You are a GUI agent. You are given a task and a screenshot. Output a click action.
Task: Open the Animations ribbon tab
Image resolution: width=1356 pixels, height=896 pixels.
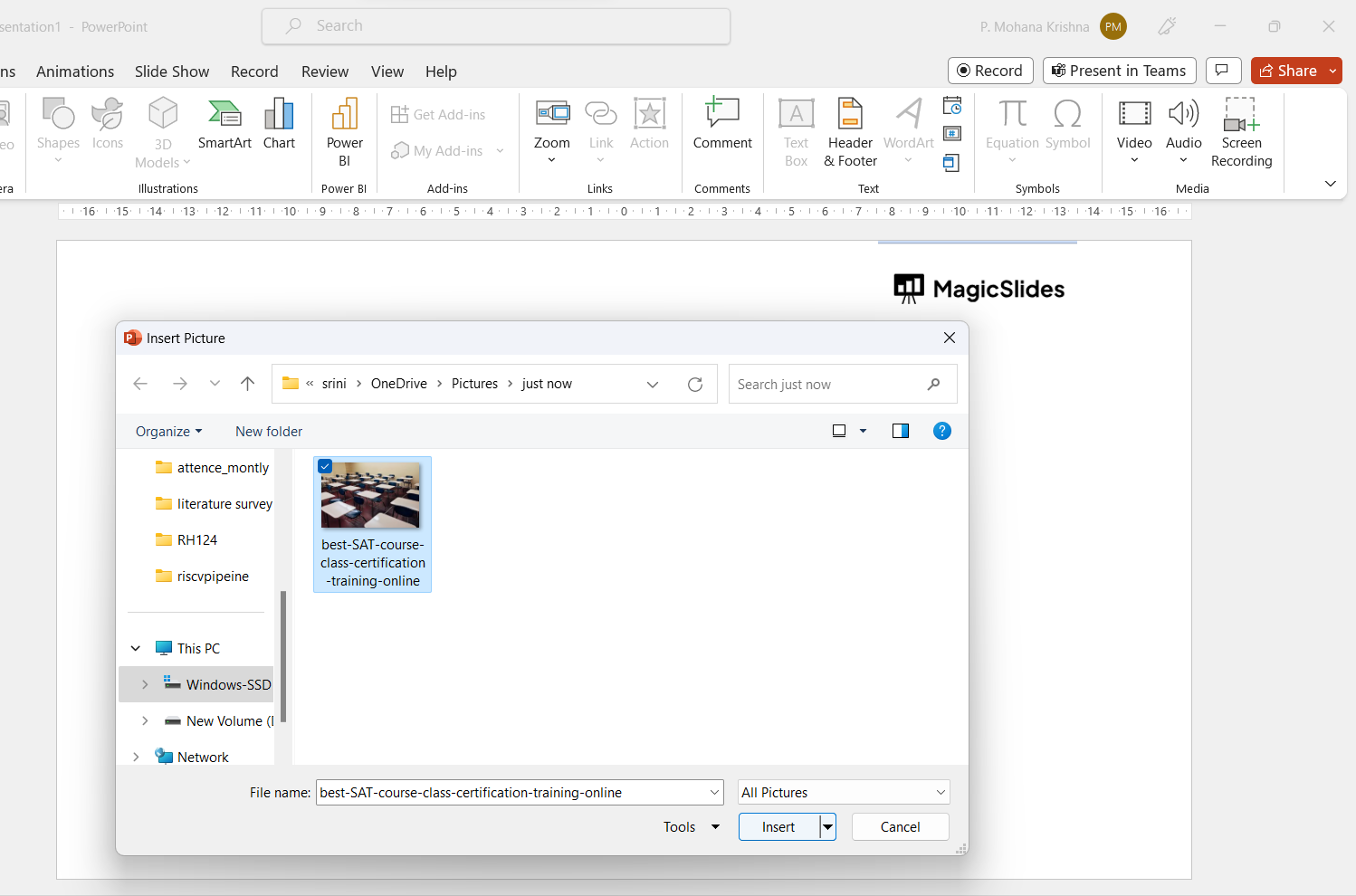pos(75,71)
